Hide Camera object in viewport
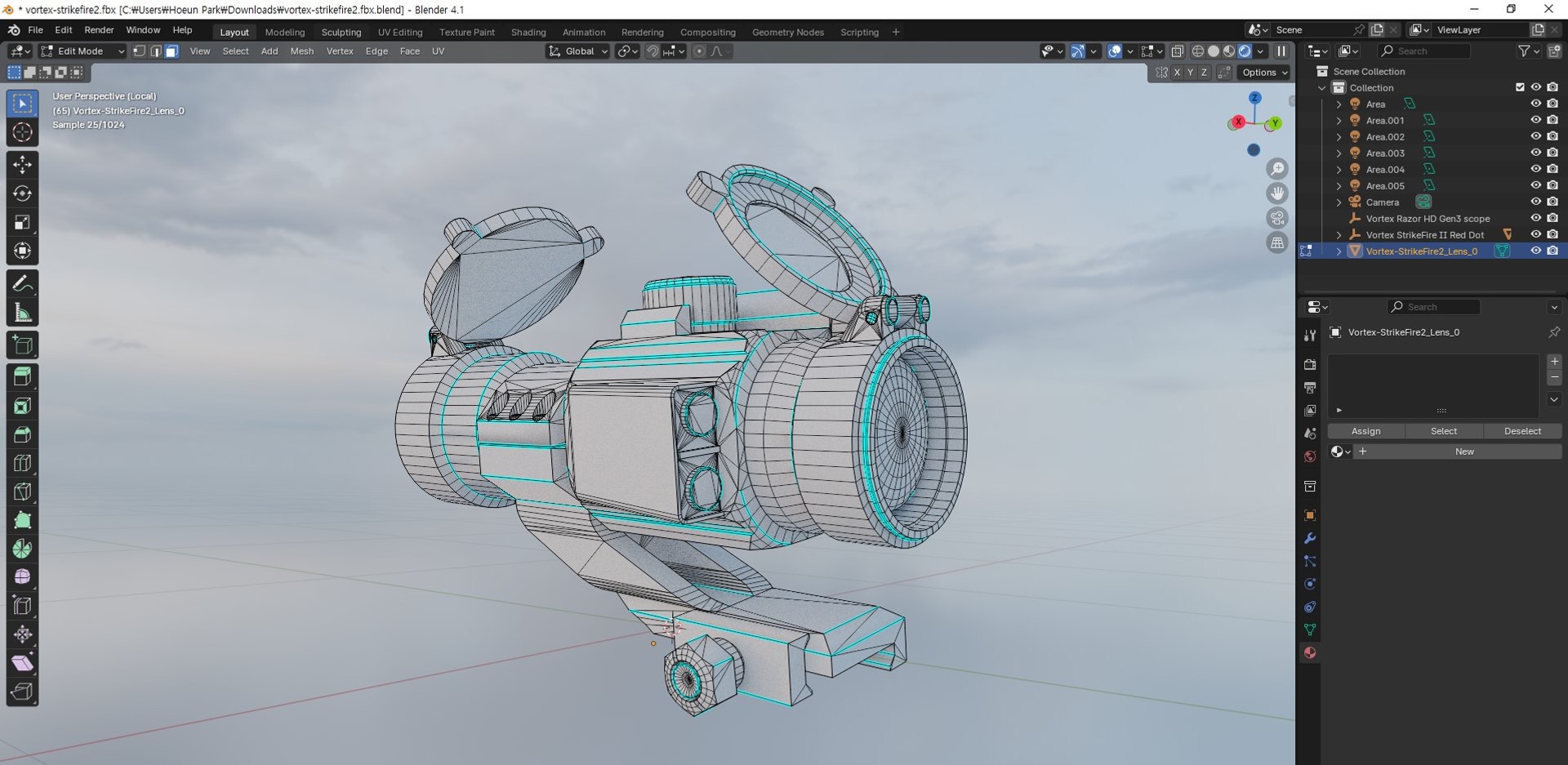This screenshot has width=1568, height=765. (1535, 202)
